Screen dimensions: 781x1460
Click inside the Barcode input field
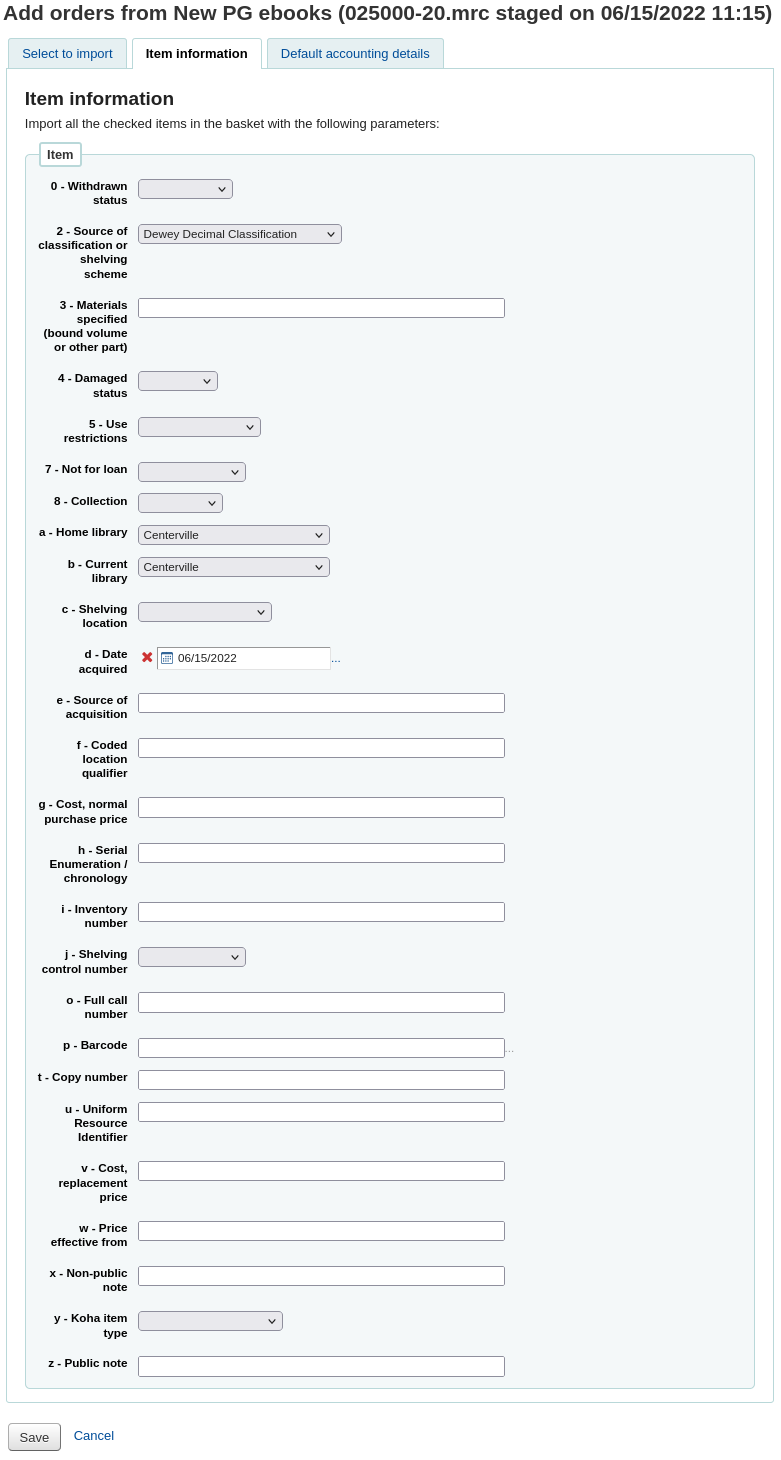click(321, 1047)
